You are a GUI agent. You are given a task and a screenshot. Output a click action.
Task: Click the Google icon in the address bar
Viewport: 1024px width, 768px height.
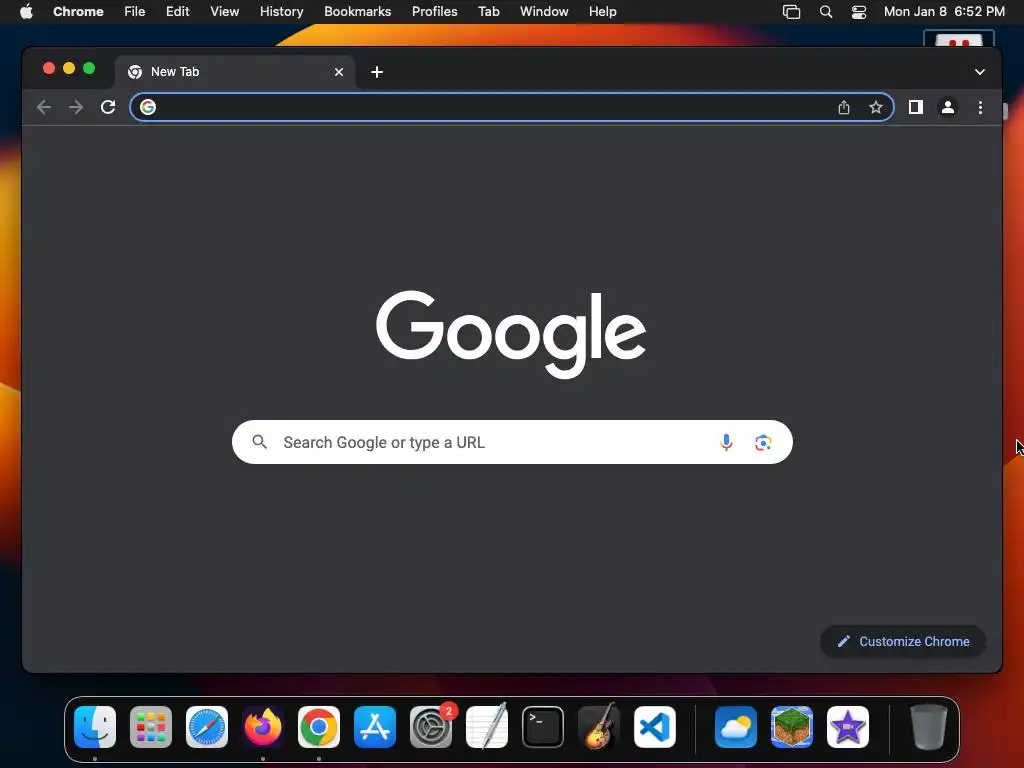[148, 107]
